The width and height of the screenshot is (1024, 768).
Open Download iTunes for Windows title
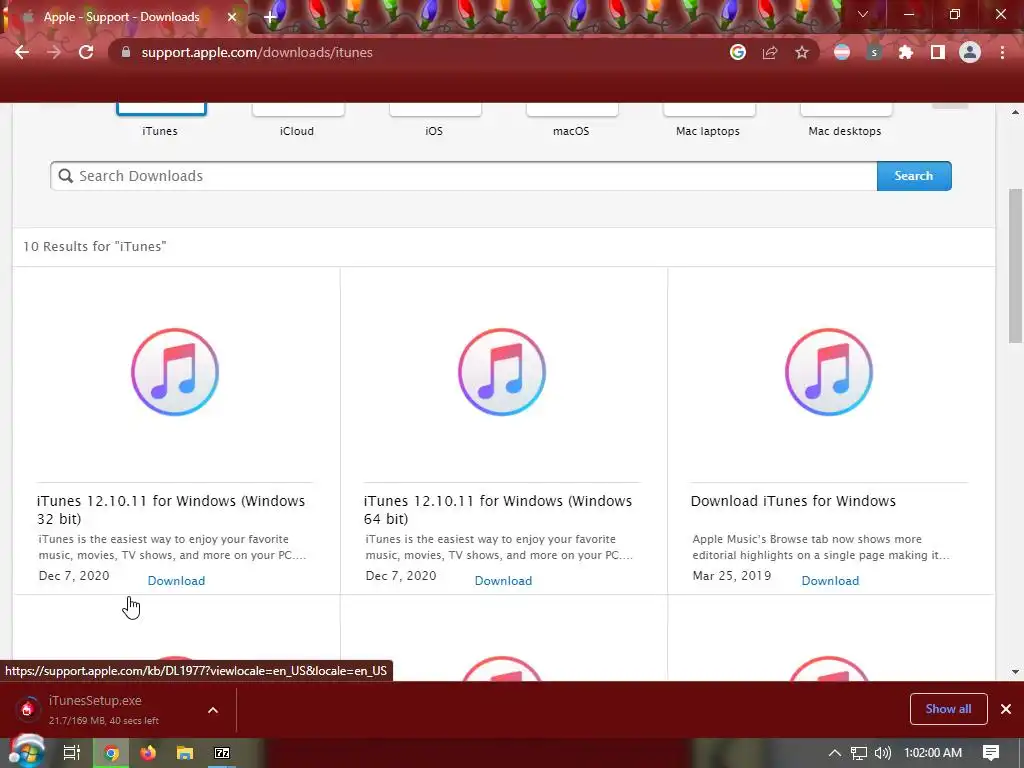coord(793,501)
